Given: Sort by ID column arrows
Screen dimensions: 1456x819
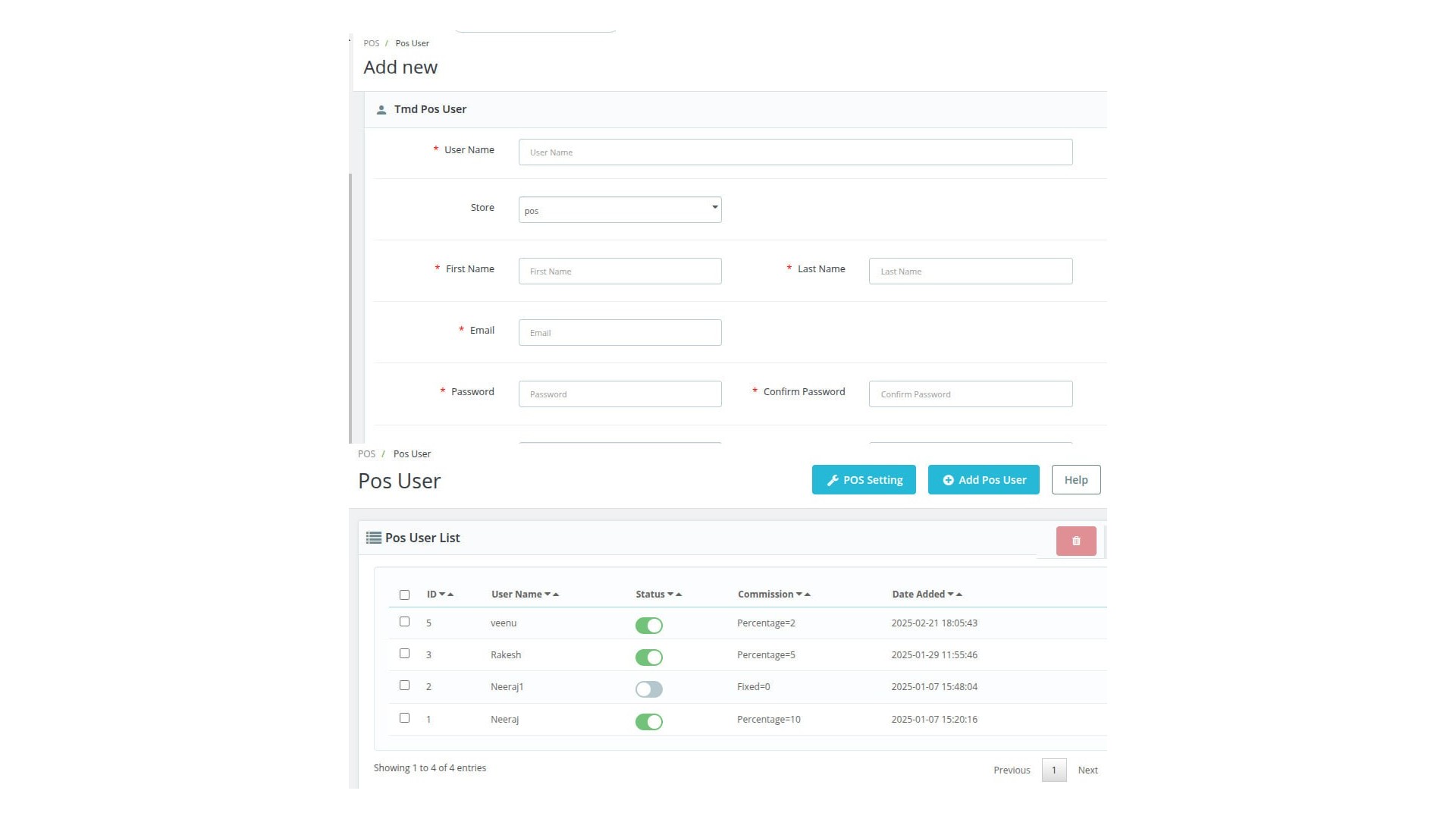Looking at the screenshot, I should pos(446,595).
